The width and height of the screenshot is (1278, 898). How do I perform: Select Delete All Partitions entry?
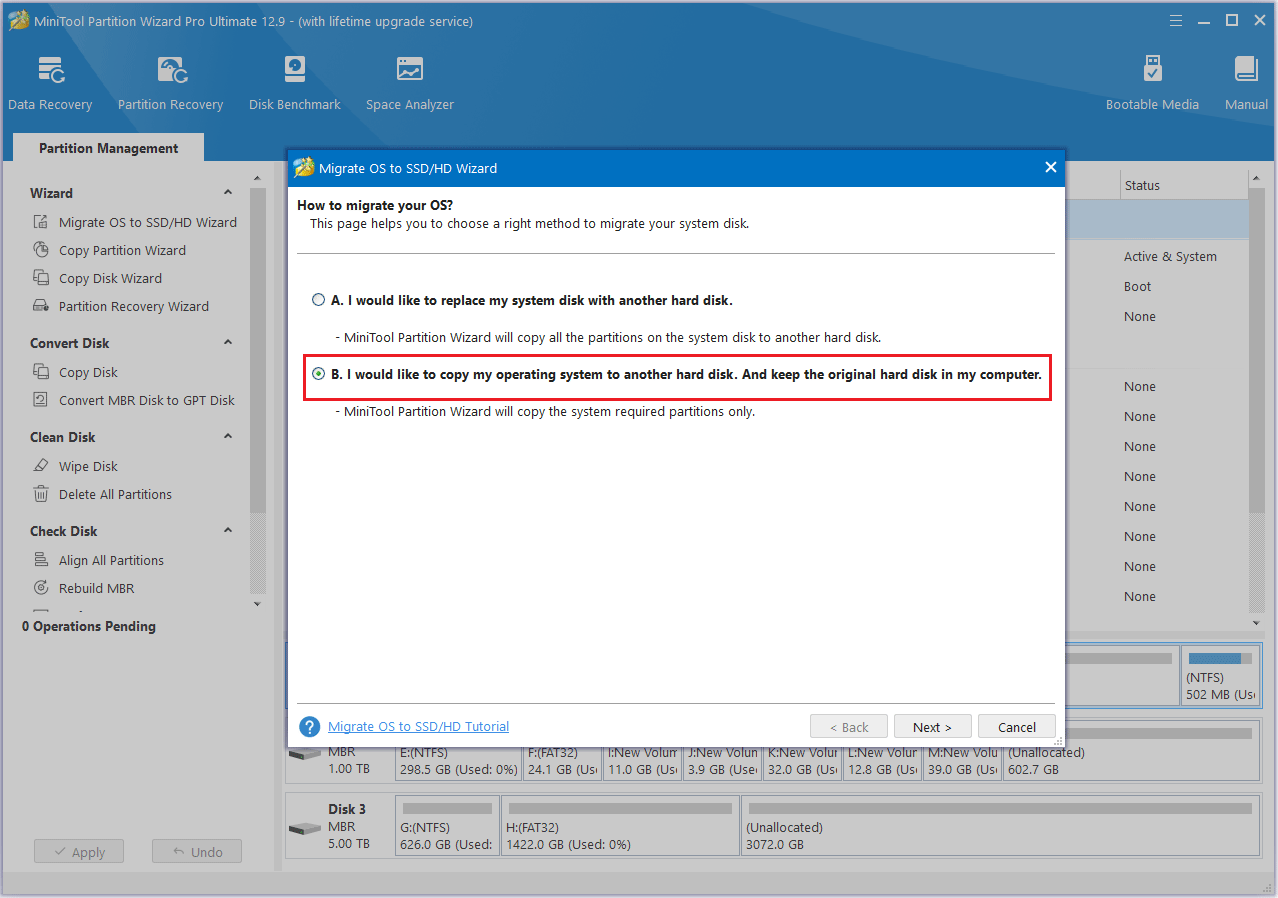pyautogui.click(x=115, y=494)
